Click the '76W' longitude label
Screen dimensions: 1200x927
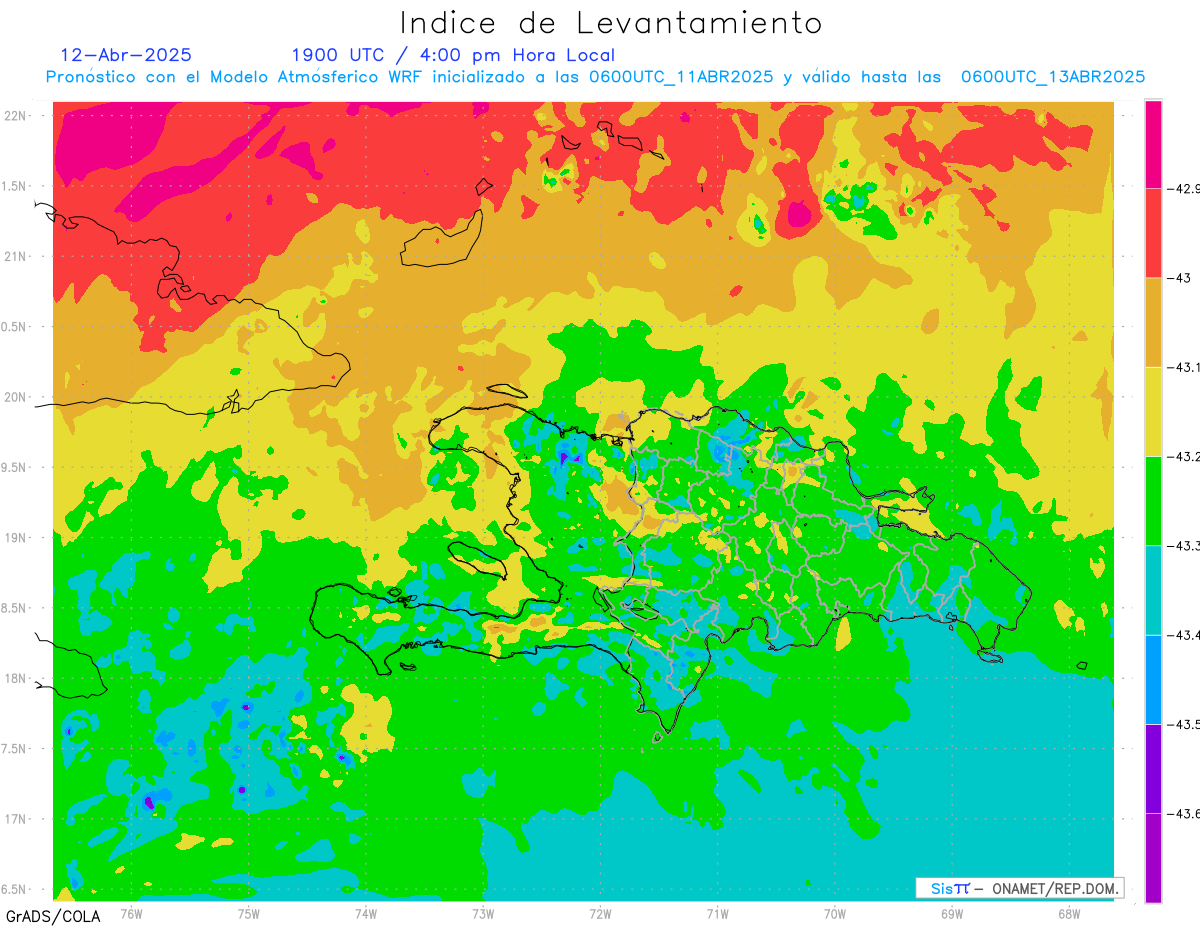coord(131,913)
